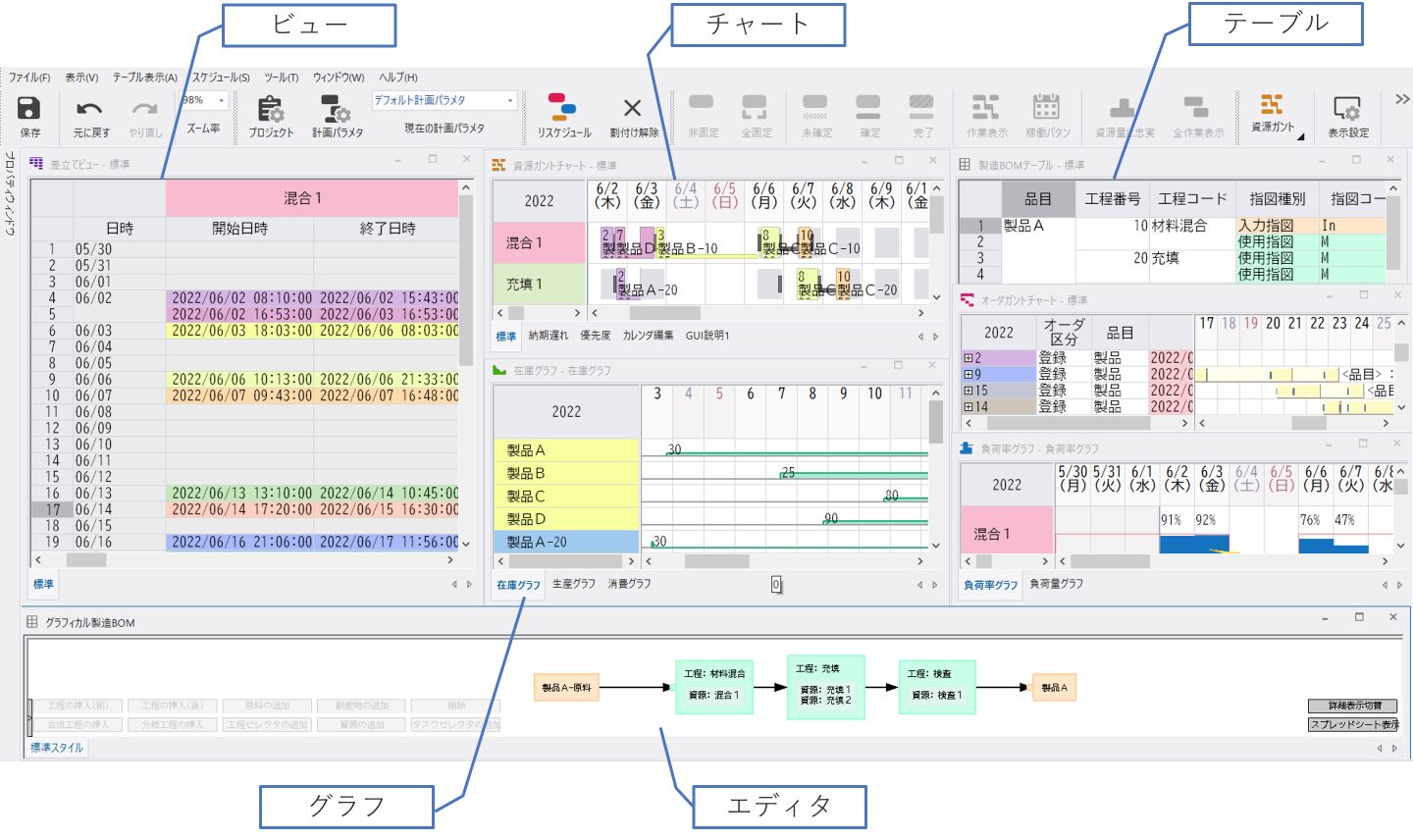Click the 元に戻す undo icon
Viewport: 1413px width, 840px height.
point(90,108)
